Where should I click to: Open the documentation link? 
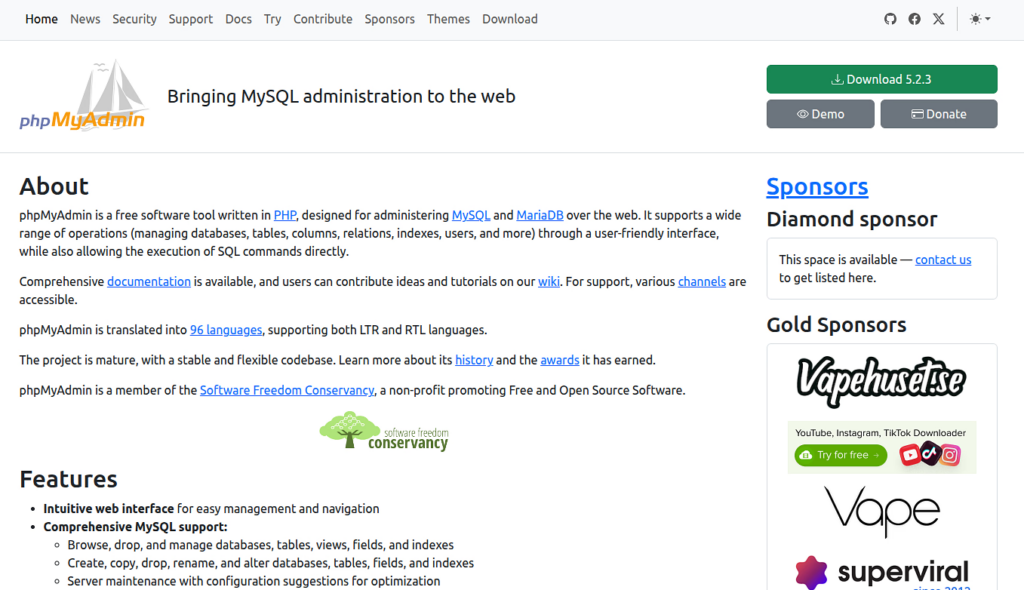tap(148, 281)
